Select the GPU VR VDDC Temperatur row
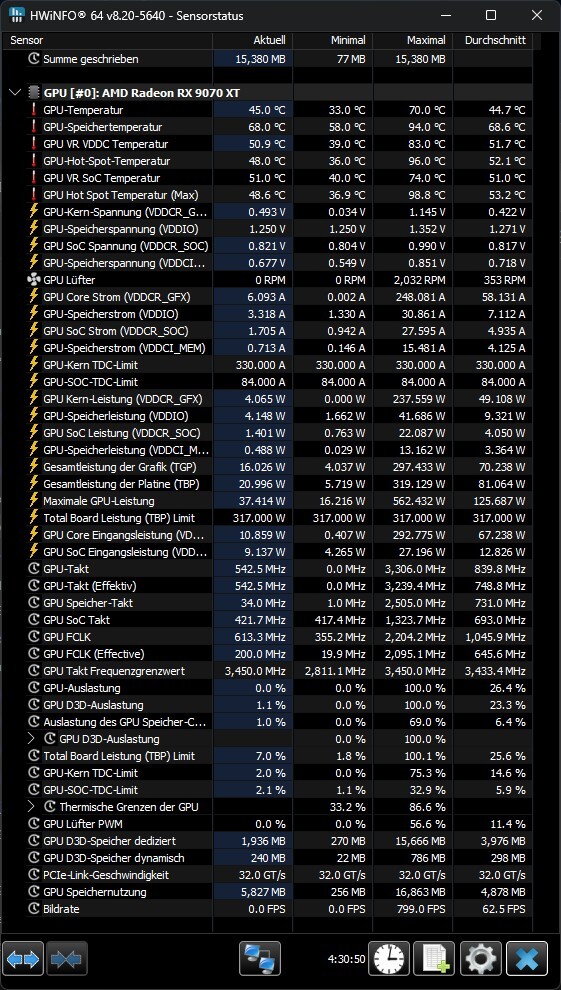 267,144
